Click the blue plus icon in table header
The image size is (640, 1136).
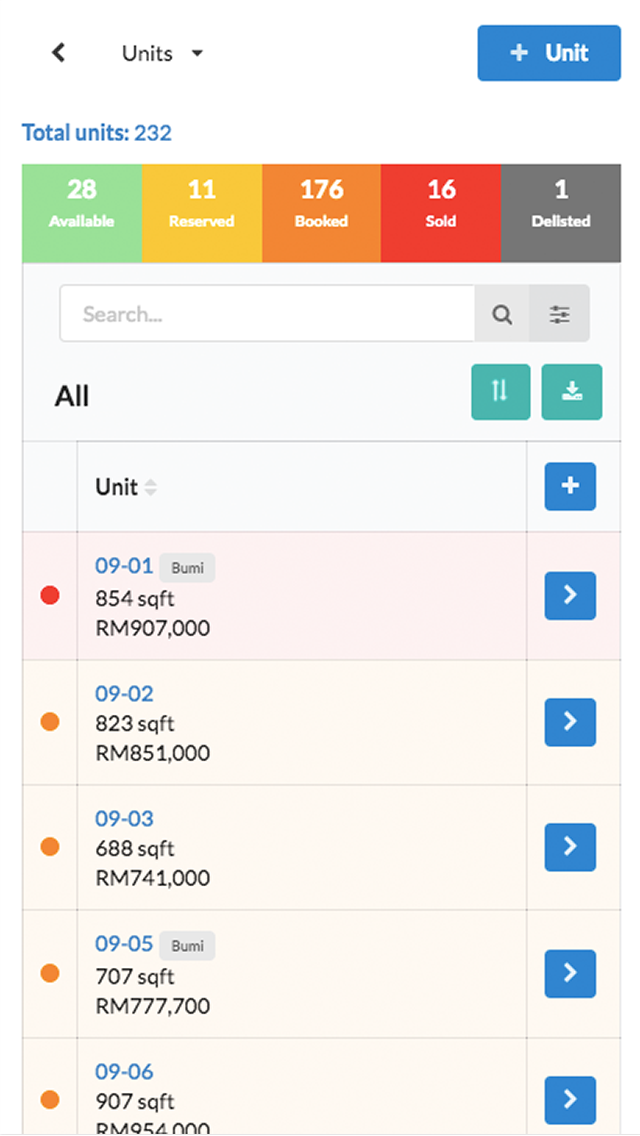[x=570, y=487]
